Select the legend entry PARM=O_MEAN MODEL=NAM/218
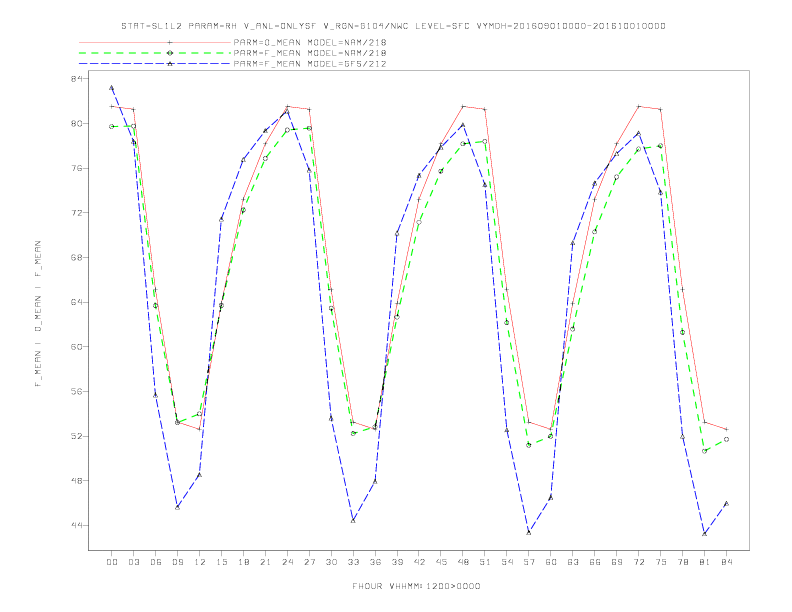The height and width of the screenshot is (612, 792). click(310, 42)
